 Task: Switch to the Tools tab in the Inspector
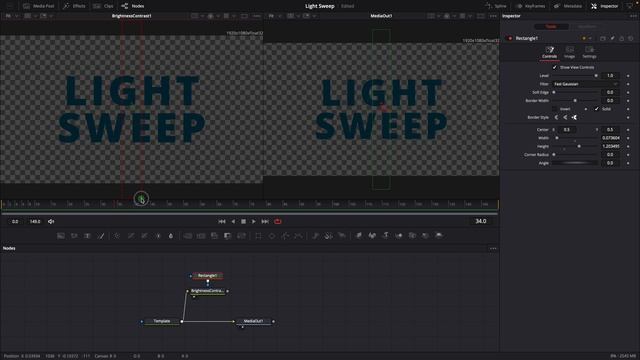(551, 27)
